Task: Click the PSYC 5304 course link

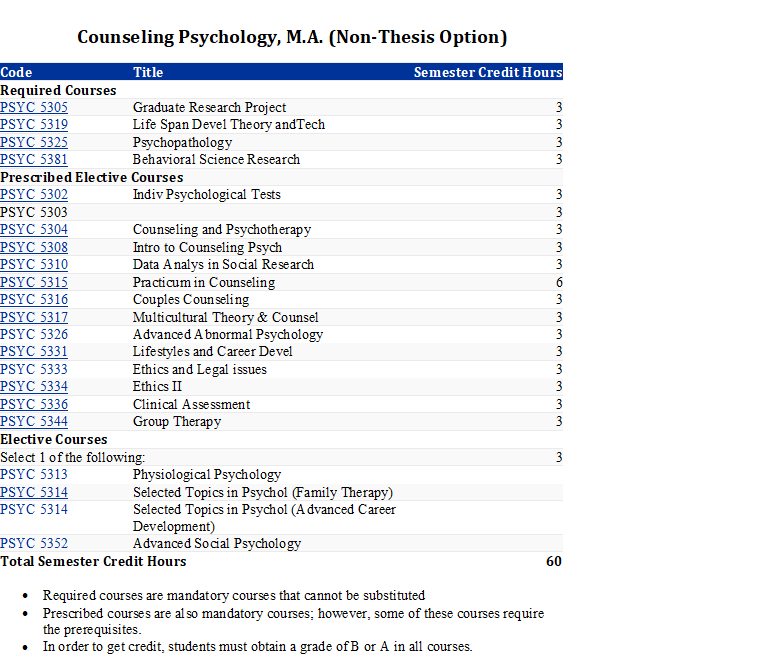Action: (x=34, y=229)
